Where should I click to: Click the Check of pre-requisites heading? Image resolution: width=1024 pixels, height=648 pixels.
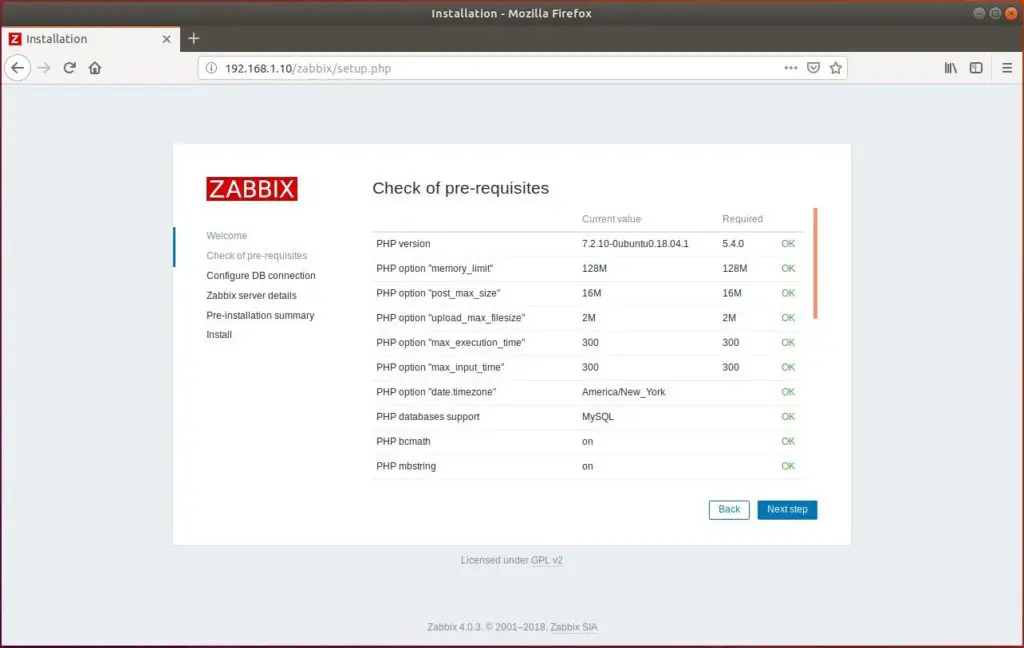pyautogui.click(x=460, y=188)
